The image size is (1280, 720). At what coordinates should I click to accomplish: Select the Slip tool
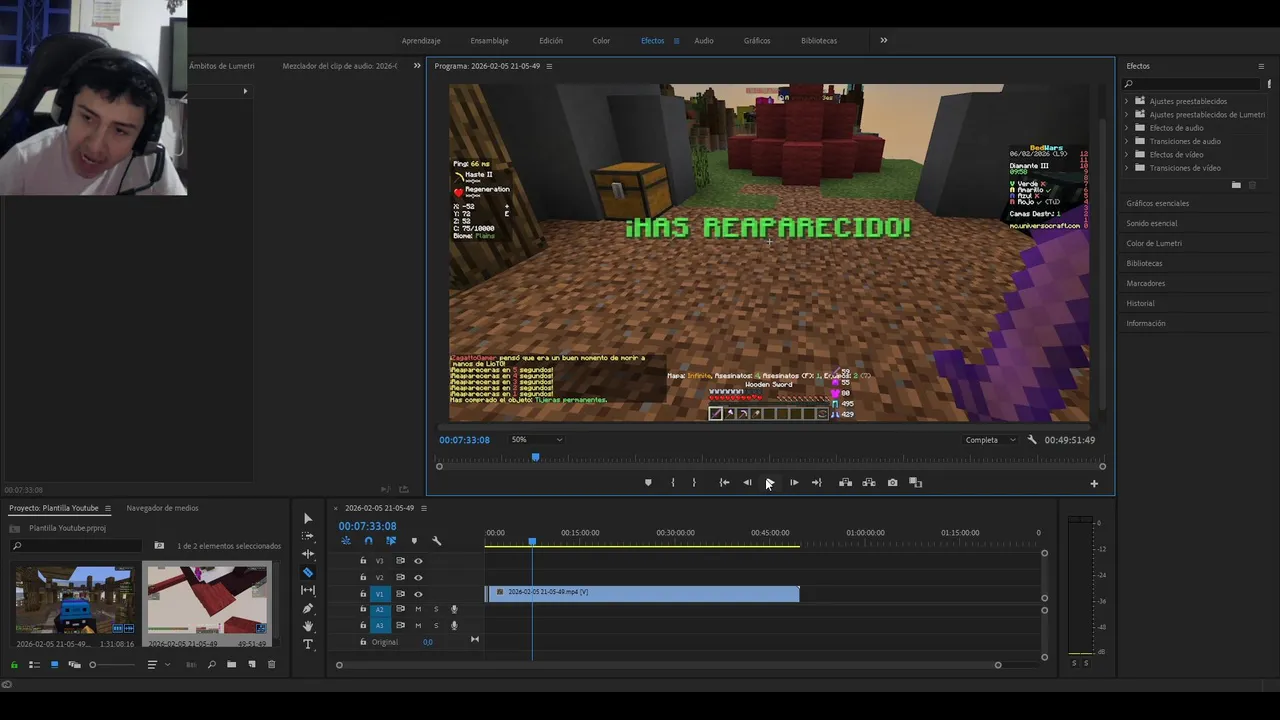pyautogui.click(x=307, y=590)
